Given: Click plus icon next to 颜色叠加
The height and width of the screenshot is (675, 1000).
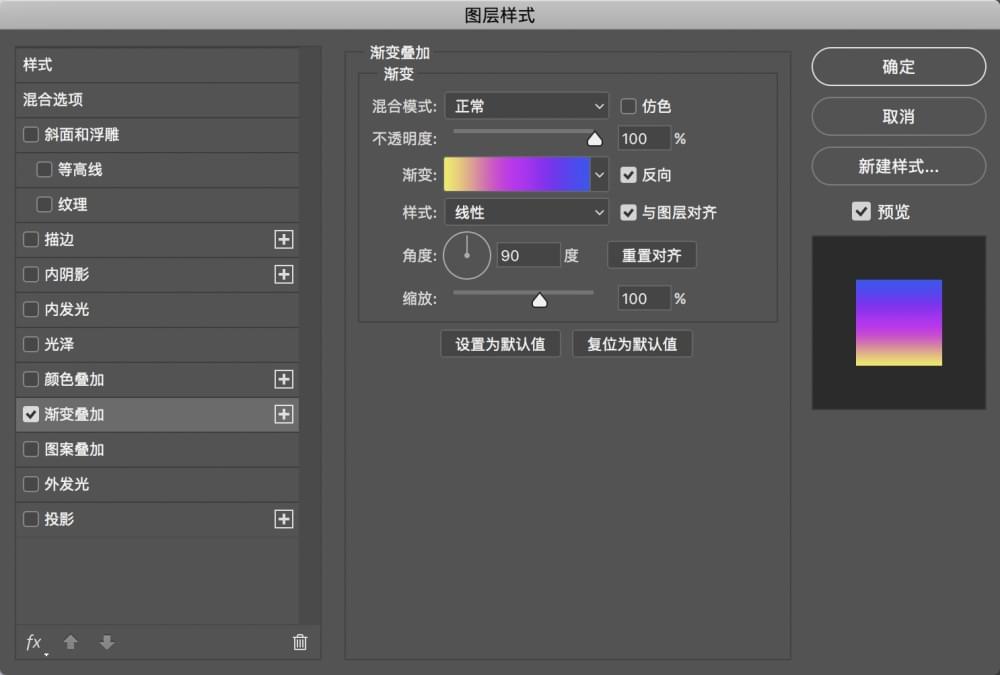Looking at the screenshot, I should 284,379.
